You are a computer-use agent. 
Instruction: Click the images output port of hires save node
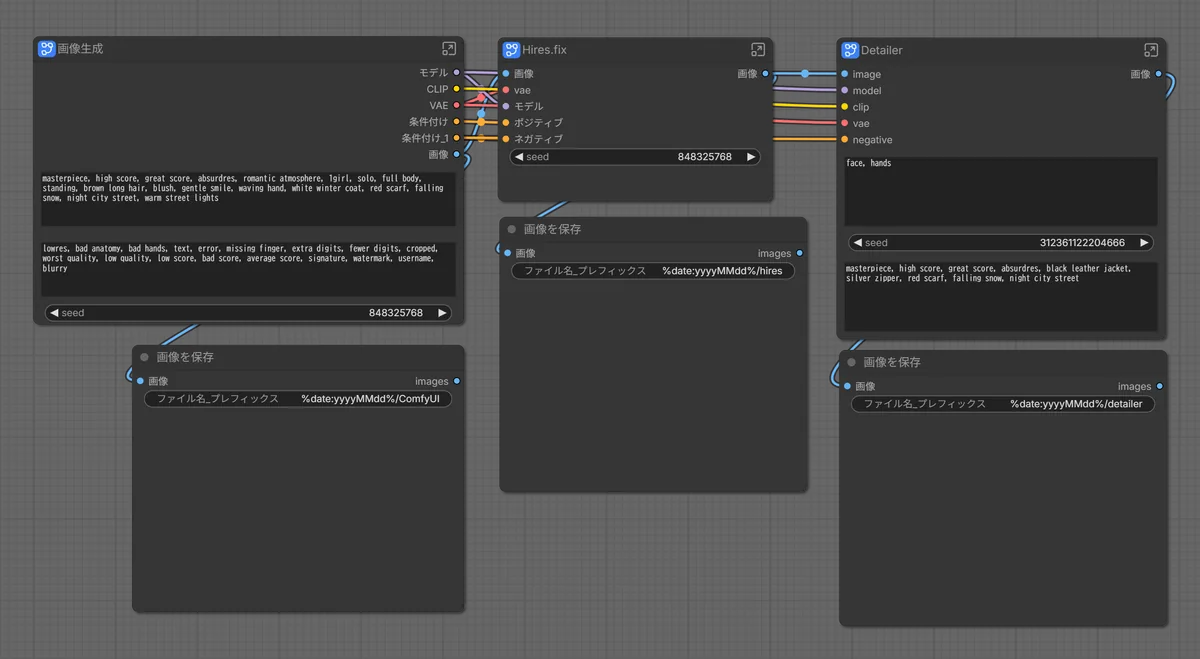(800, 253)
